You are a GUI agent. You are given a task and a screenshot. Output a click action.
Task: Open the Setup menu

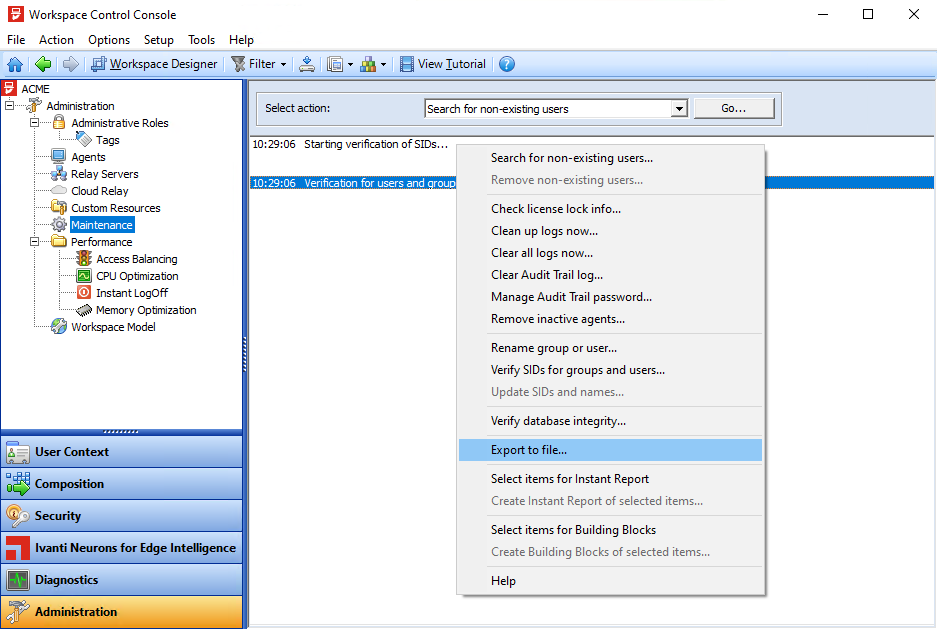[158, 40]
